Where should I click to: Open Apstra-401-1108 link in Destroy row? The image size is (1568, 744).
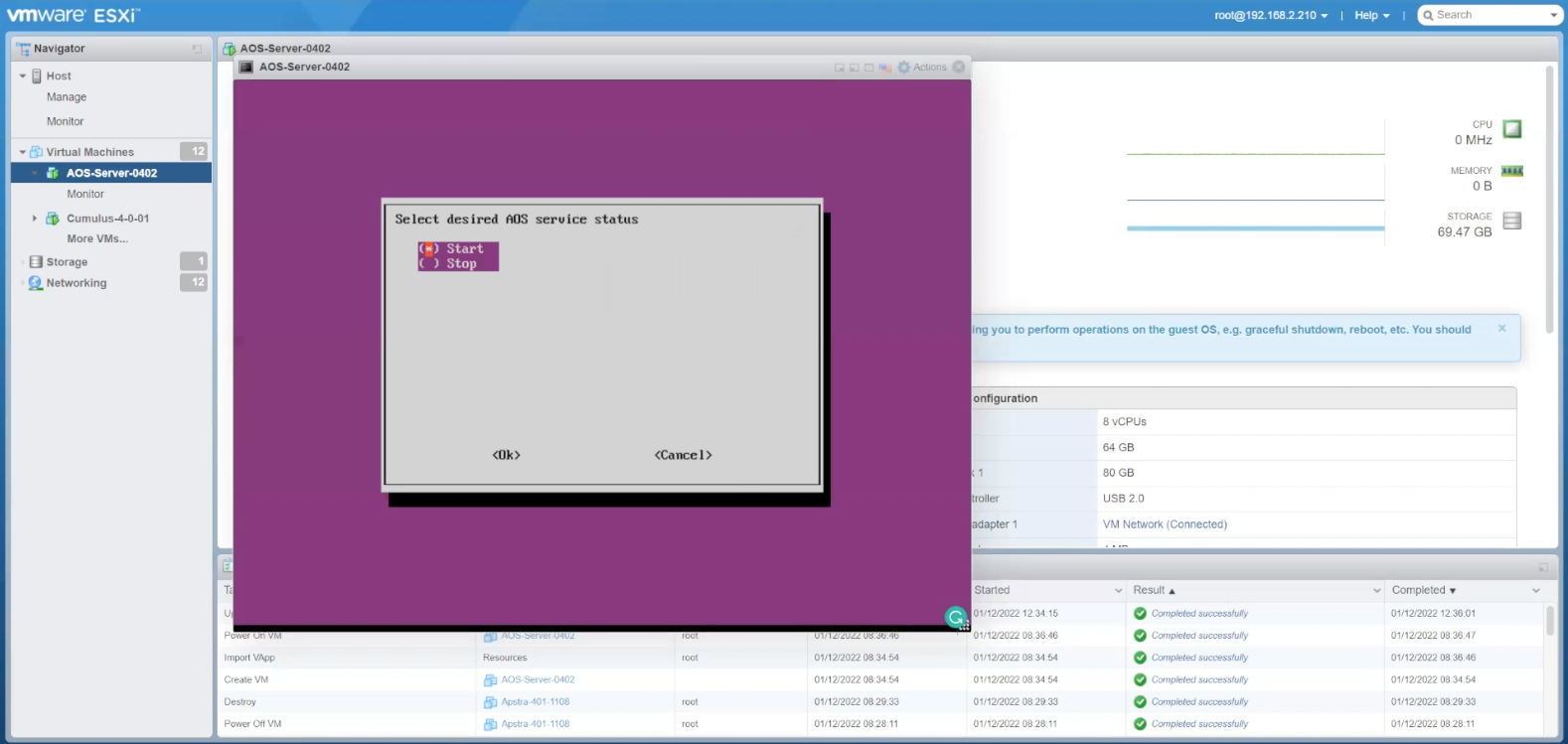pos(536,702)
